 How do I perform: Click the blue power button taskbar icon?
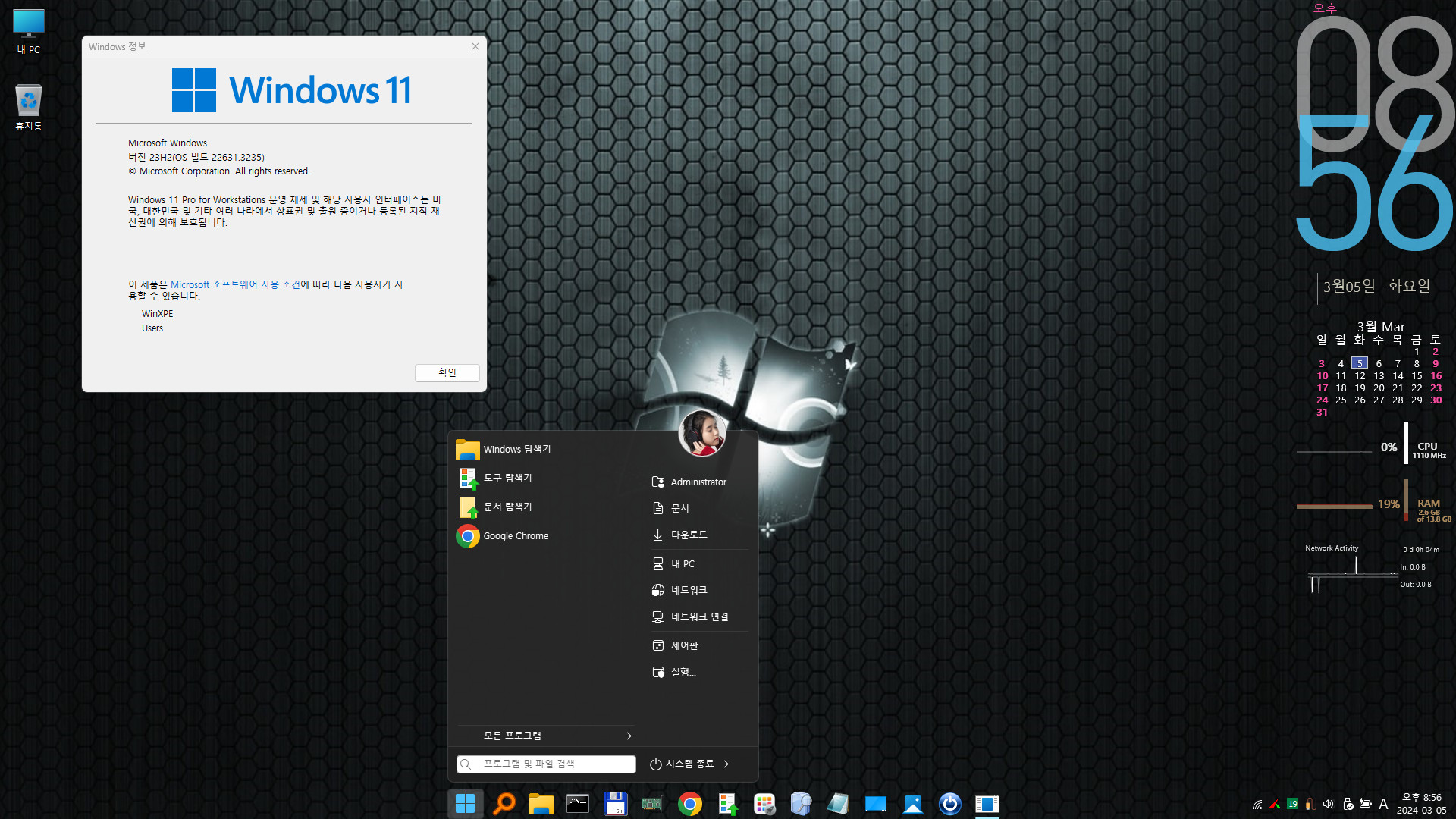tap(949, 803)
